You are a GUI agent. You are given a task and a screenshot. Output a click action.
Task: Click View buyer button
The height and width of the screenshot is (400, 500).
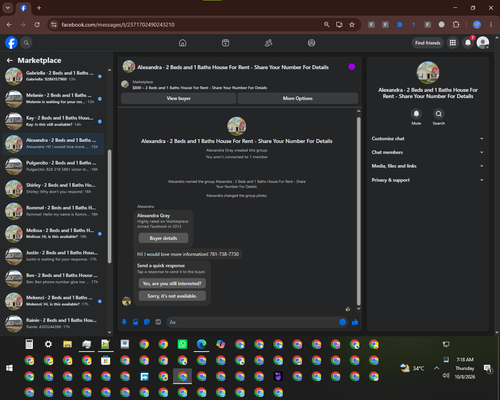(x=179, y=98)
